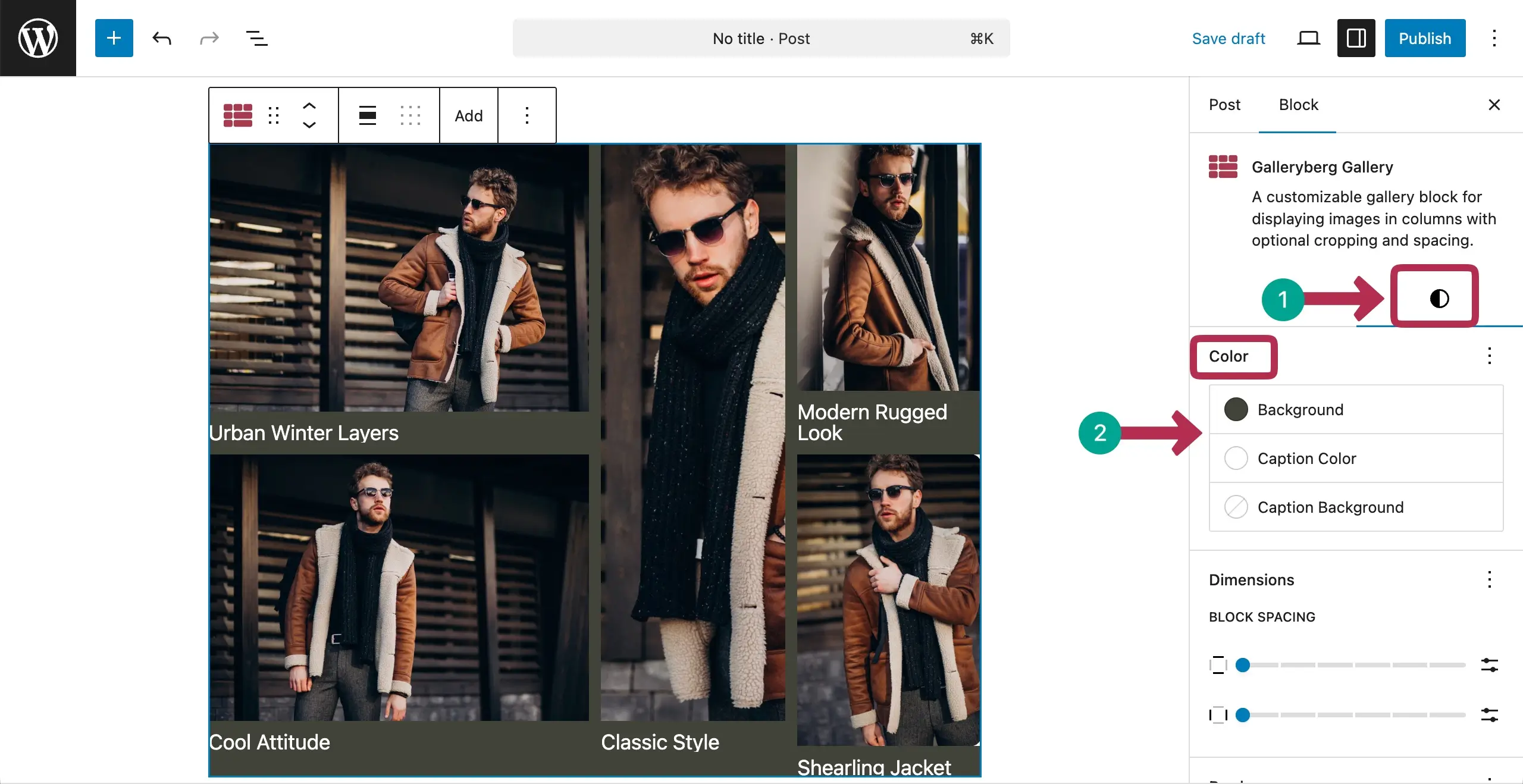Toggle custom size on first block spacing control

pos(1490,666)
